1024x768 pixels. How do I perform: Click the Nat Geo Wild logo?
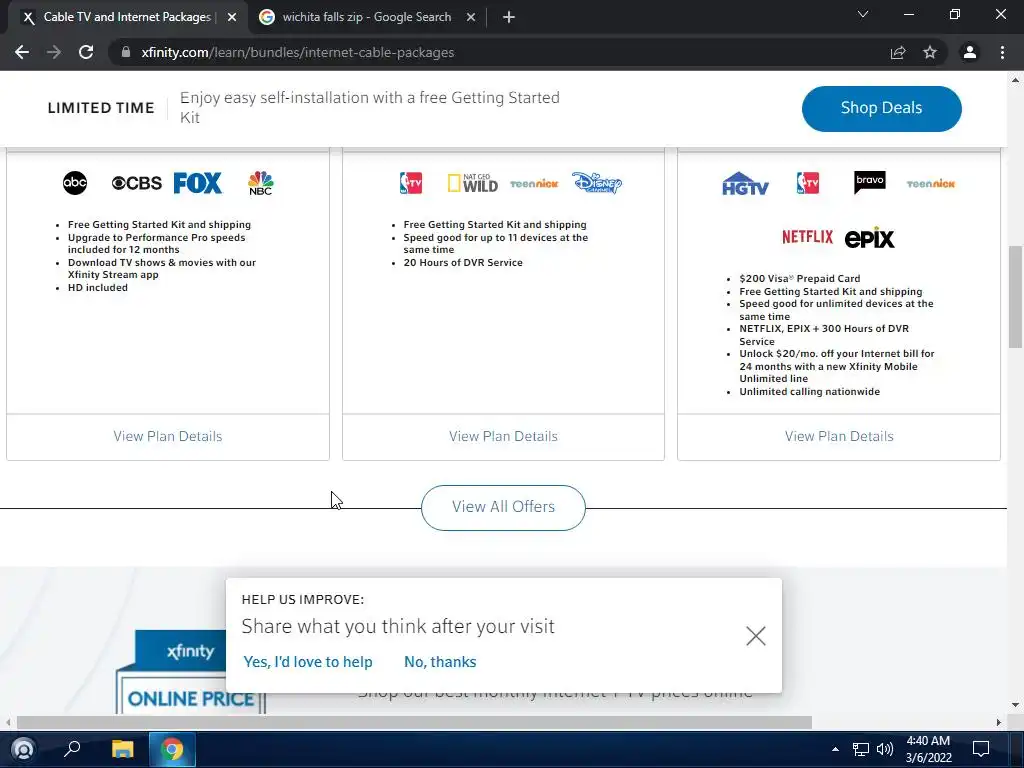(473, 183)
